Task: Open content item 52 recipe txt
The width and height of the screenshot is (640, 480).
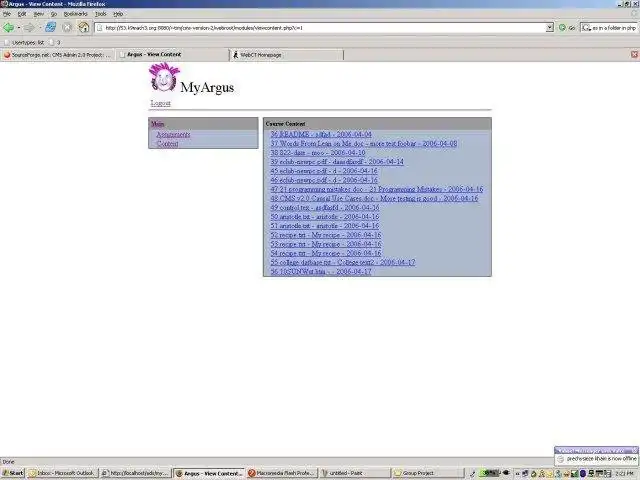Action: tap(326, 235)
